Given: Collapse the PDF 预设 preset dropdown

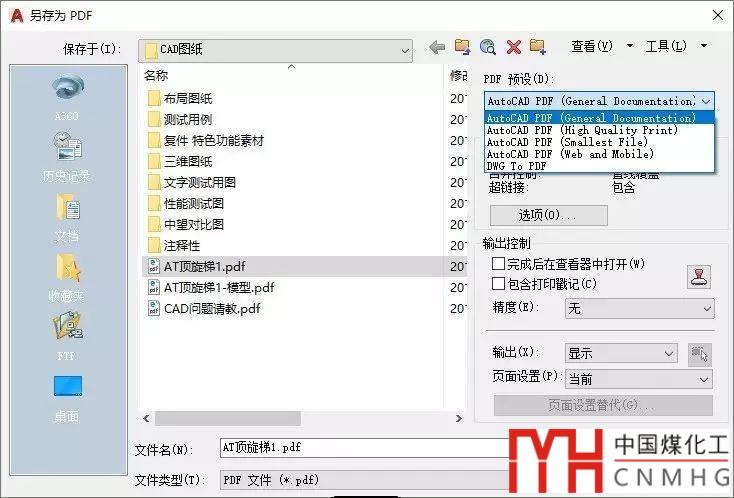Looking at the screenshot, I should pos(706,101).
